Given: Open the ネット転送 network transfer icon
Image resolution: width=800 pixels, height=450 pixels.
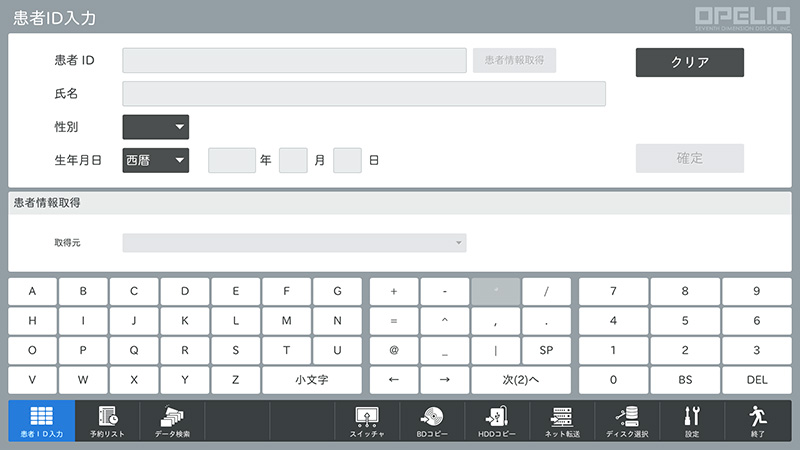Looking at the screenshot, I should click(562, 421).
